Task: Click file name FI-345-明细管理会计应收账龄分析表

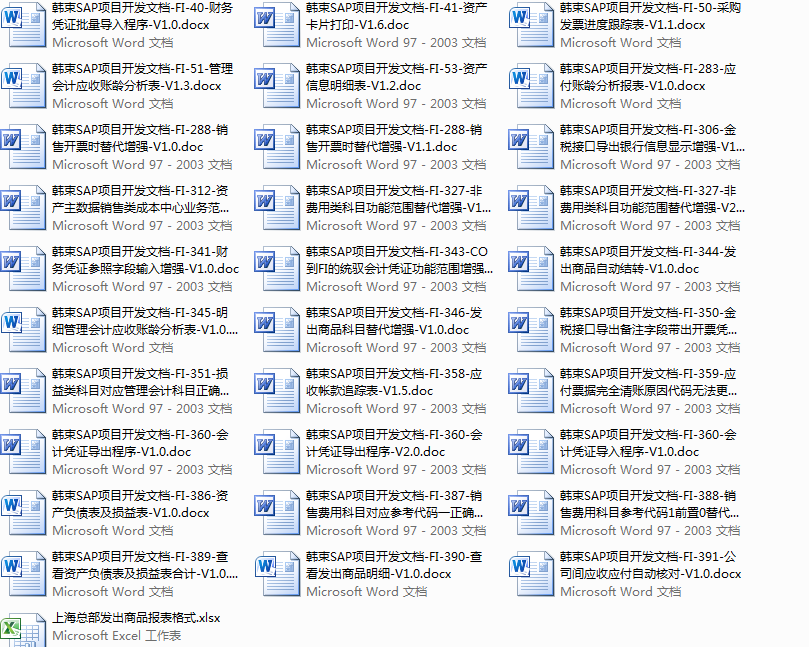Action: (x=145, y=320)
